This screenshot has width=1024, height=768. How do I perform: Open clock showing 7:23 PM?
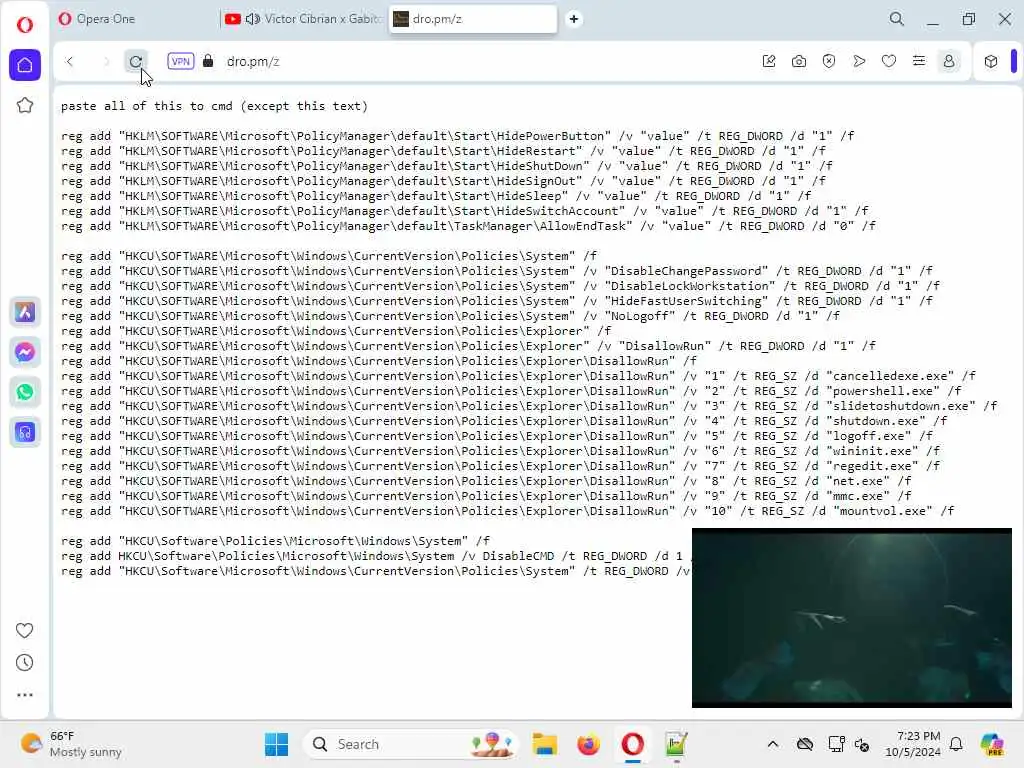pos(912,744)
